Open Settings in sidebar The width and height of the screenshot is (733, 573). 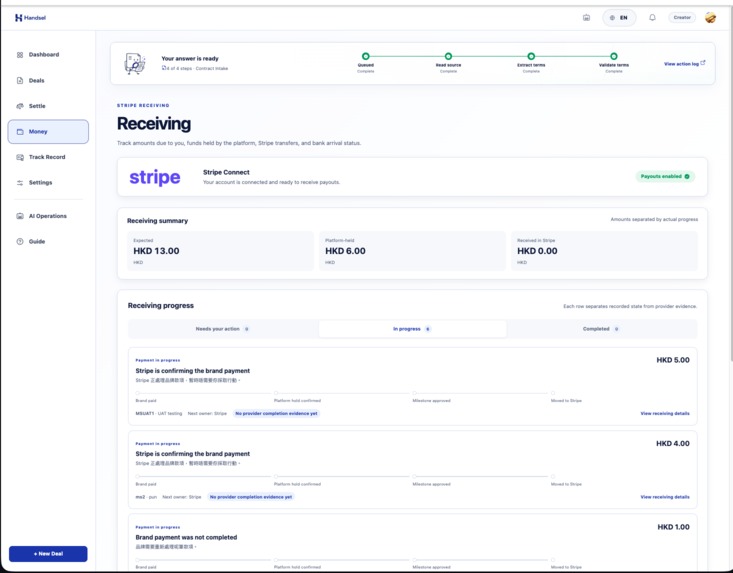point(48,183)
